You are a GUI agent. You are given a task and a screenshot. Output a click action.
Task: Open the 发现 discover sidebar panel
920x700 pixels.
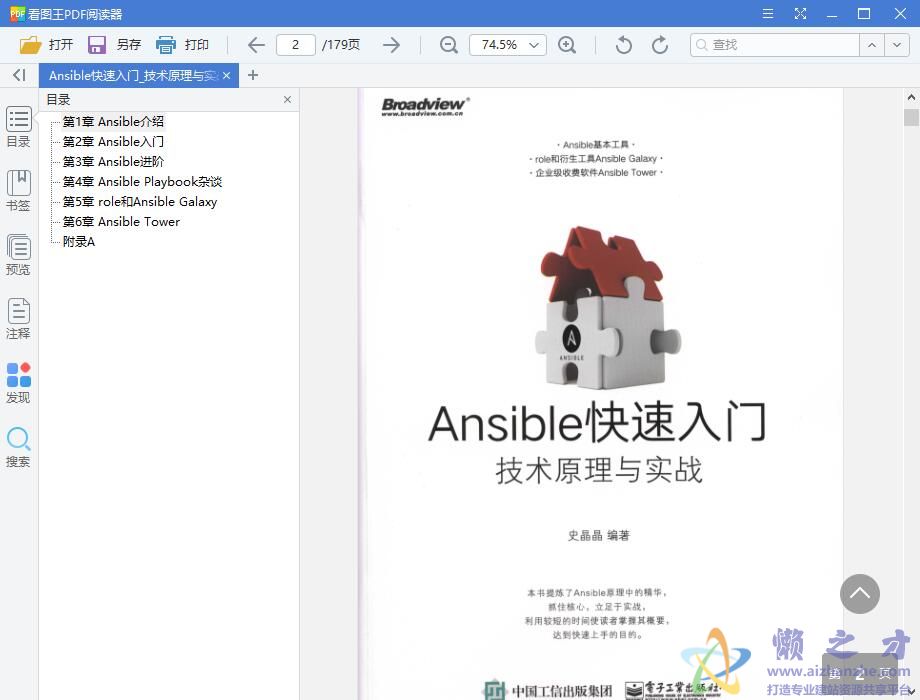tap(18, 383)
